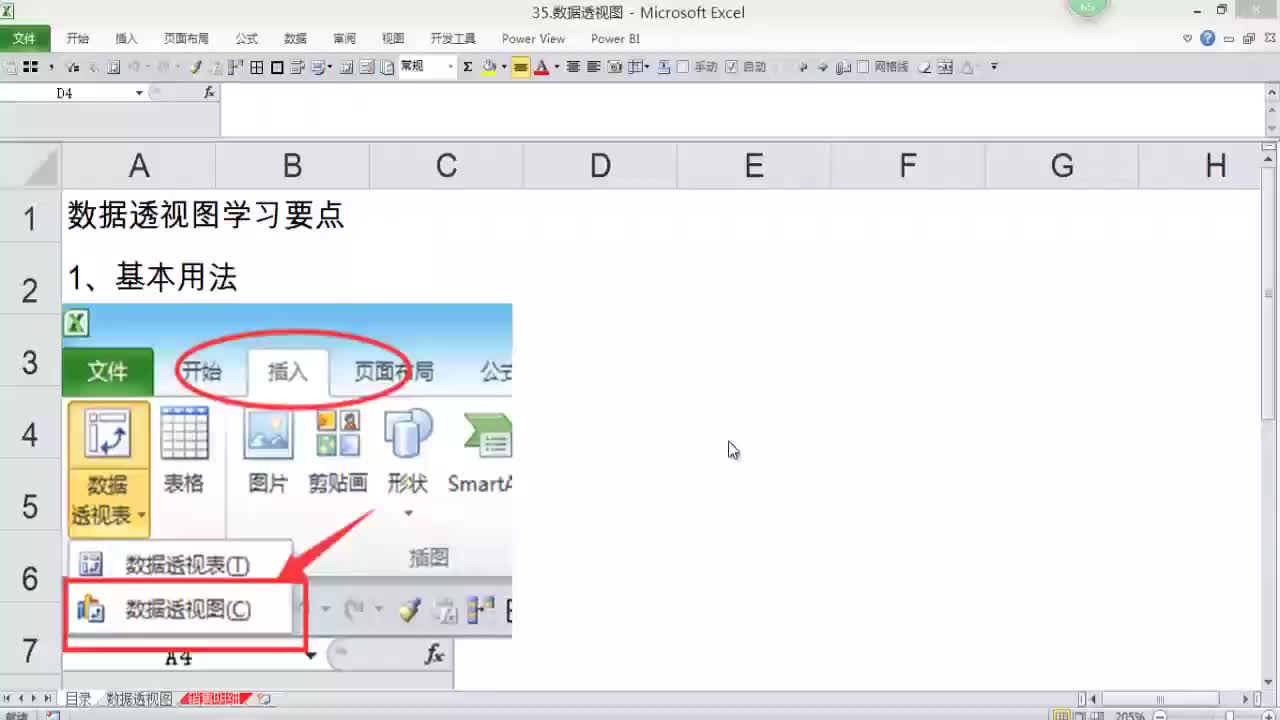Screen dimensions: 1280x720
Task: Click the horizontal scrollbar thumb
Action: pyautogui.click(x=1160, y=699)
